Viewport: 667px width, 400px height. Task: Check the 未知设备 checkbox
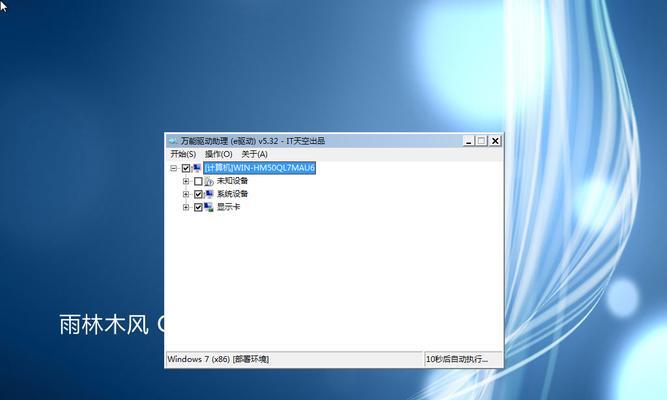[198, 181]
